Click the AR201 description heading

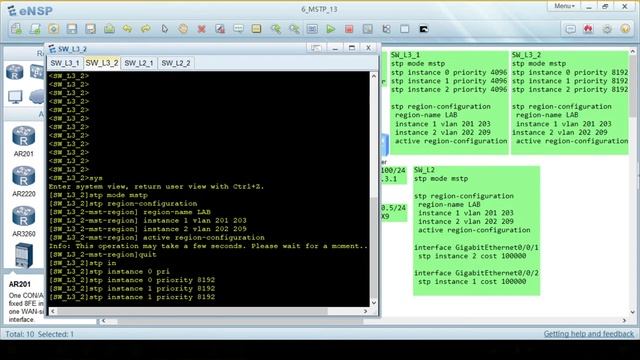[20, 284]
